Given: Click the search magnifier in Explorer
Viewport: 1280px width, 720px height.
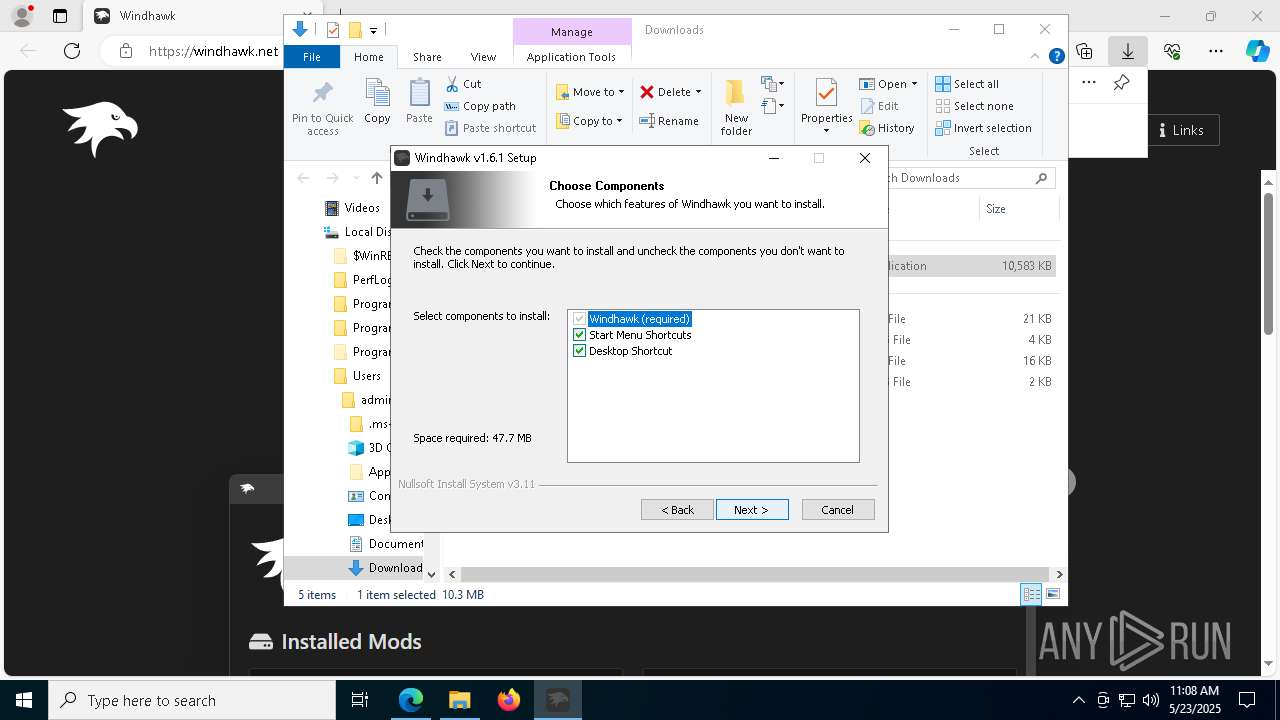Looking at the screenshot, I should pyautogui.click(x=1041, y=178).
